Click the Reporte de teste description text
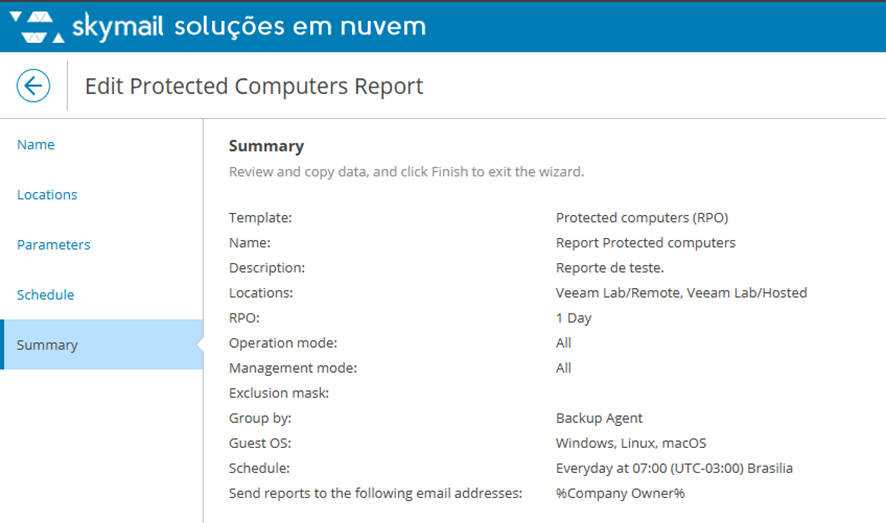Image resolution: width=886 pixels, height=523 pixels. point(610,267)
